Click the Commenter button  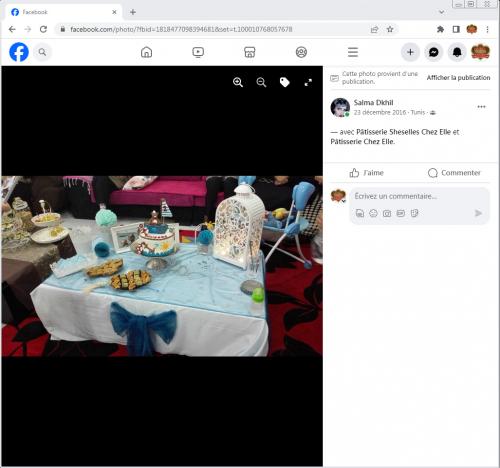coord(454,173)
